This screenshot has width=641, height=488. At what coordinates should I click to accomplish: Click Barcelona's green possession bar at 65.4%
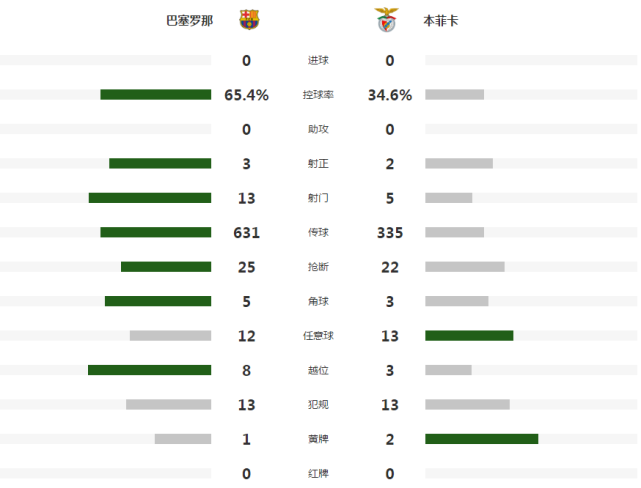[156, 94]
